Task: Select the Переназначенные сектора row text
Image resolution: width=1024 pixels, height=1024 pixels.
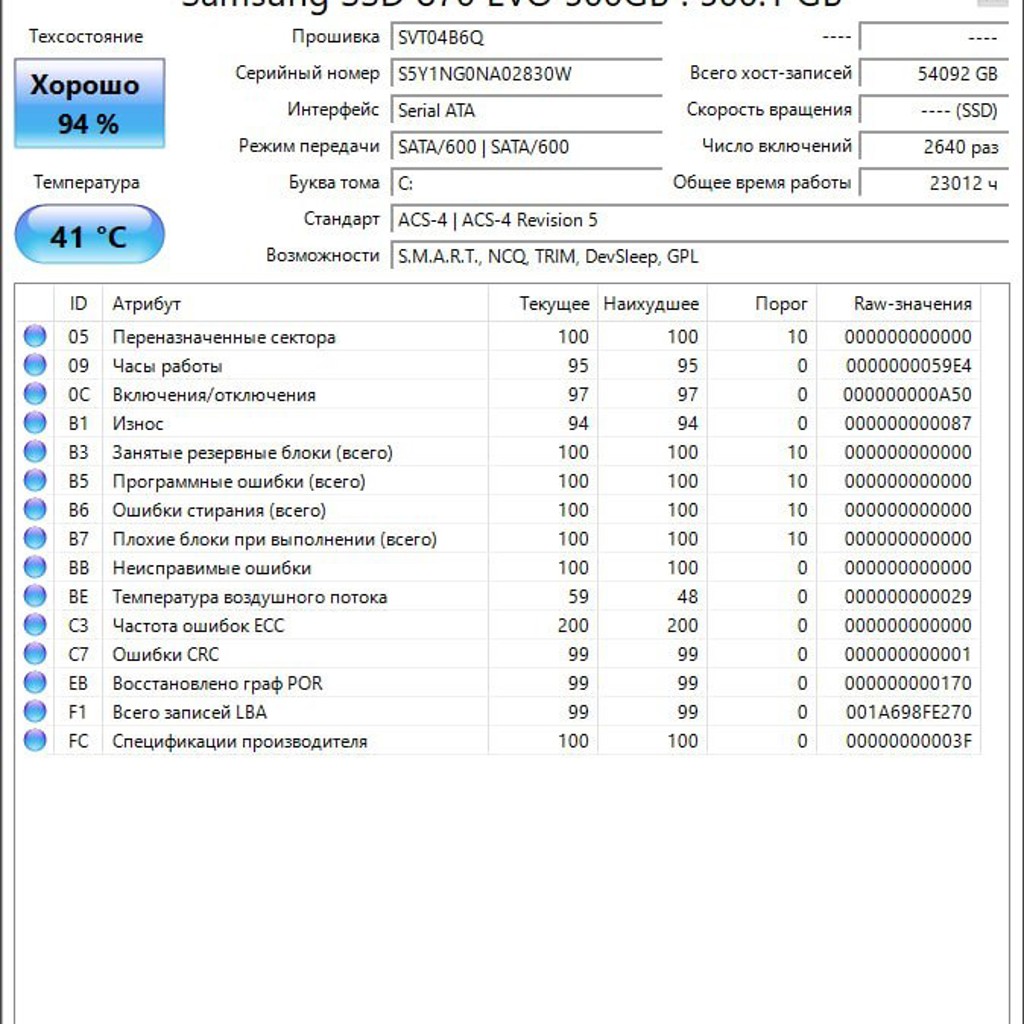Action: click(x=224, y=337)
